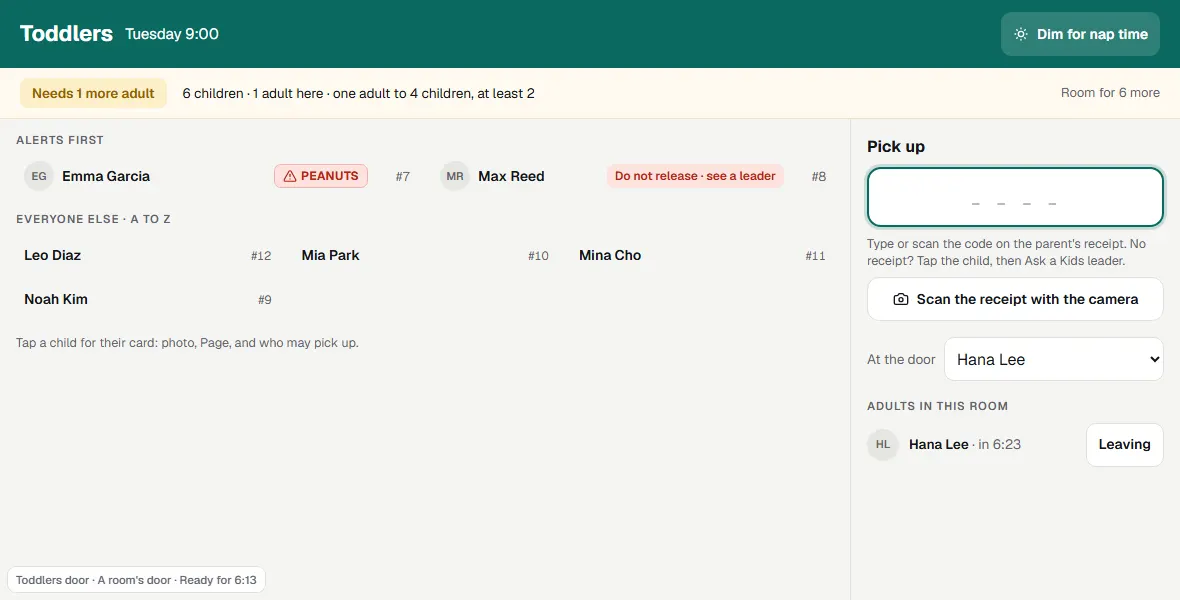This screenshot has height=600, width=1180.
Task: Click tag number #11 for Mina Cho
Action: [x=815, y=255]
